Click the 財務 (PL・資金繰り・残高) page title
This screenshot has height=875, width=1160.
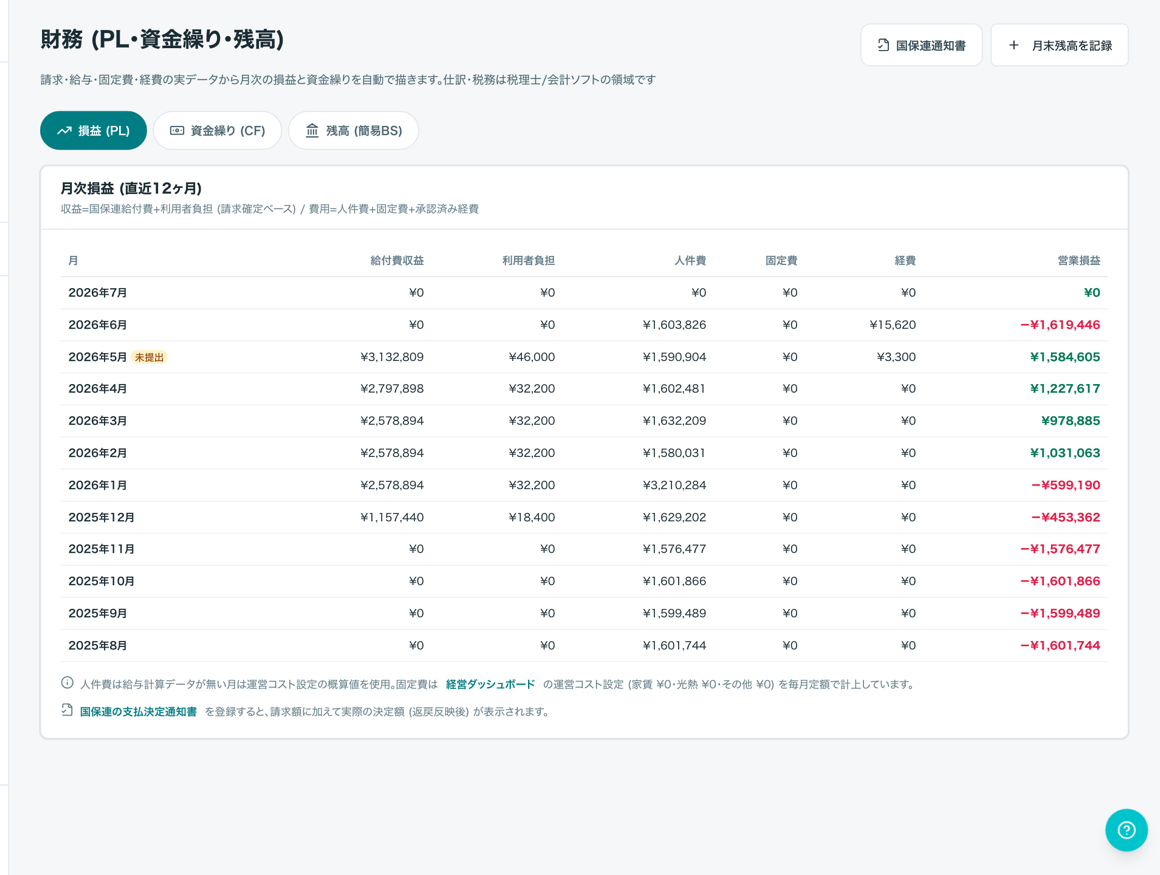click(162, 39)
